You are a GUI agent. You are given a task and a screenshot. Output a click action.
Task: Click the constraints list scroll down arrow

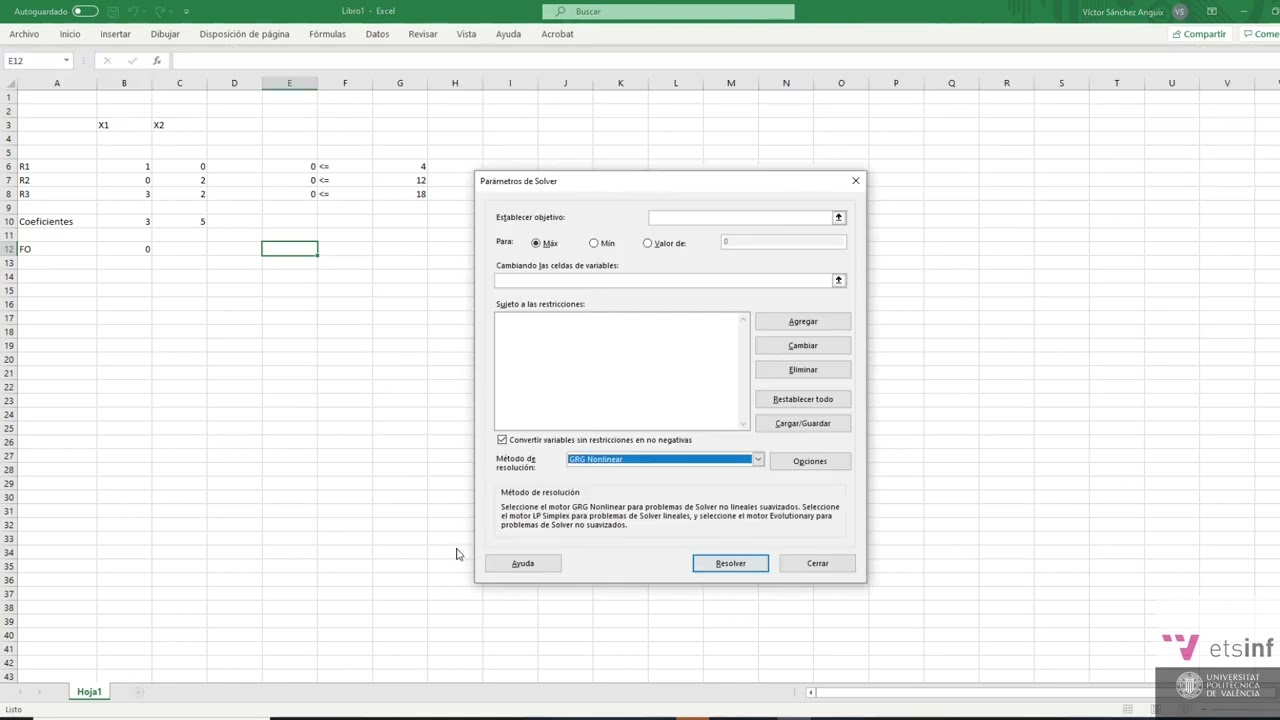(743, 423)
